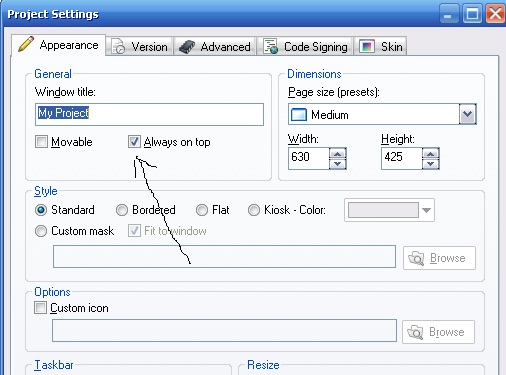Viewport: 506px width, 375px height.
Task: Increase the Width value with up arrow
Action: pyautogui.click(x=337, y=154)
